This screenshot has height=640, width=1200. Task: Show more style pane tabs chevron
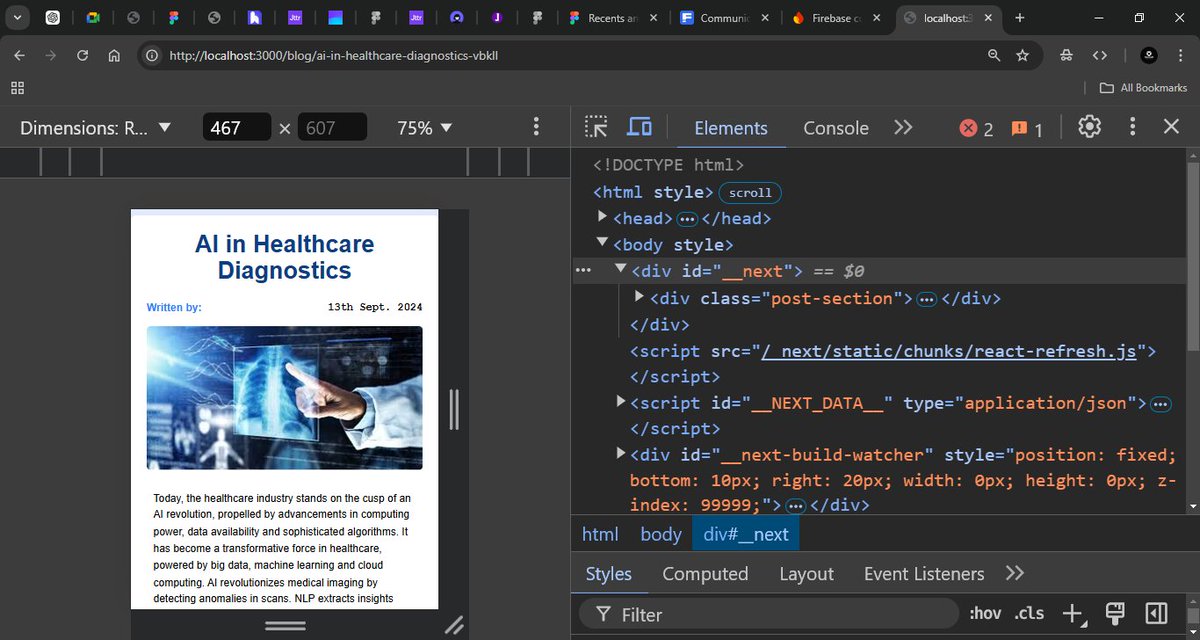1015,573
